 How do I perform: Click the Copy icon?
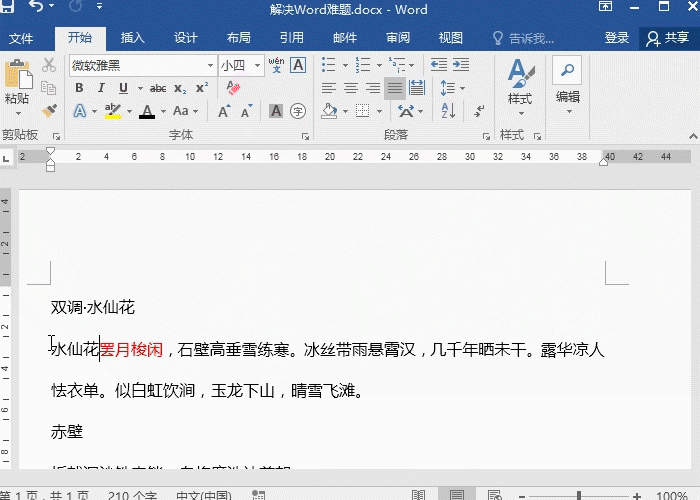coord(48,88)
